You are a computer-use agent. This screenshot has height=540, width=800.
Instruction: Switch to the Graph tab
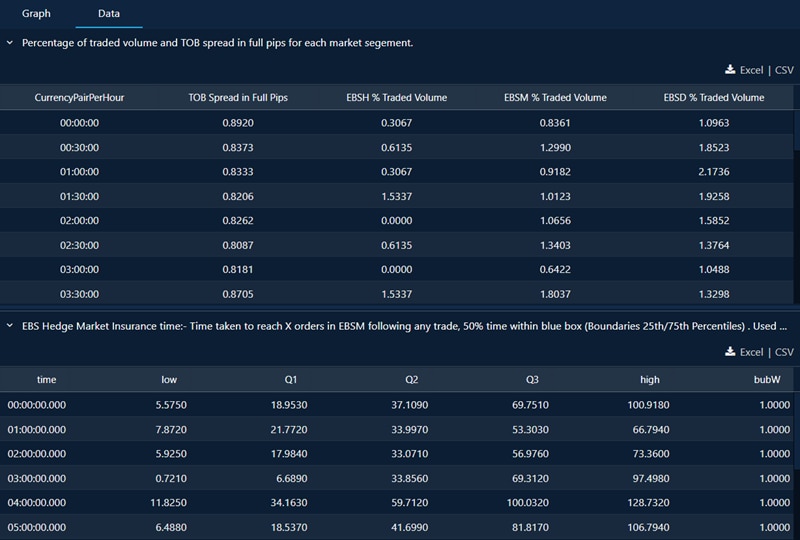pos(36,14)
